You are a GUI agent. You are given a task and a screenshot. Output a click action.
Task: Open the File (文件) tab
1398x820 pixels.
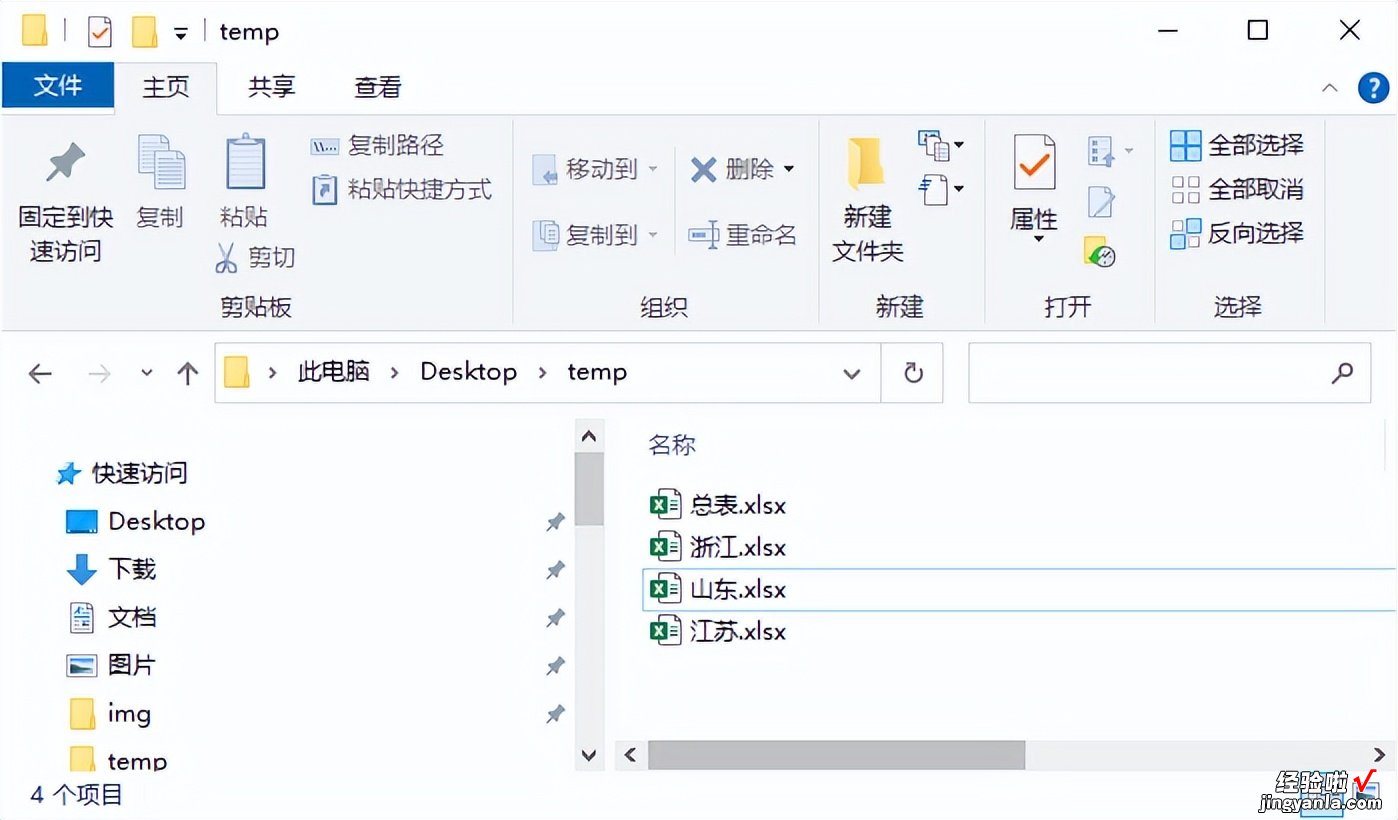pyautogui.click(x=58, y=87)
